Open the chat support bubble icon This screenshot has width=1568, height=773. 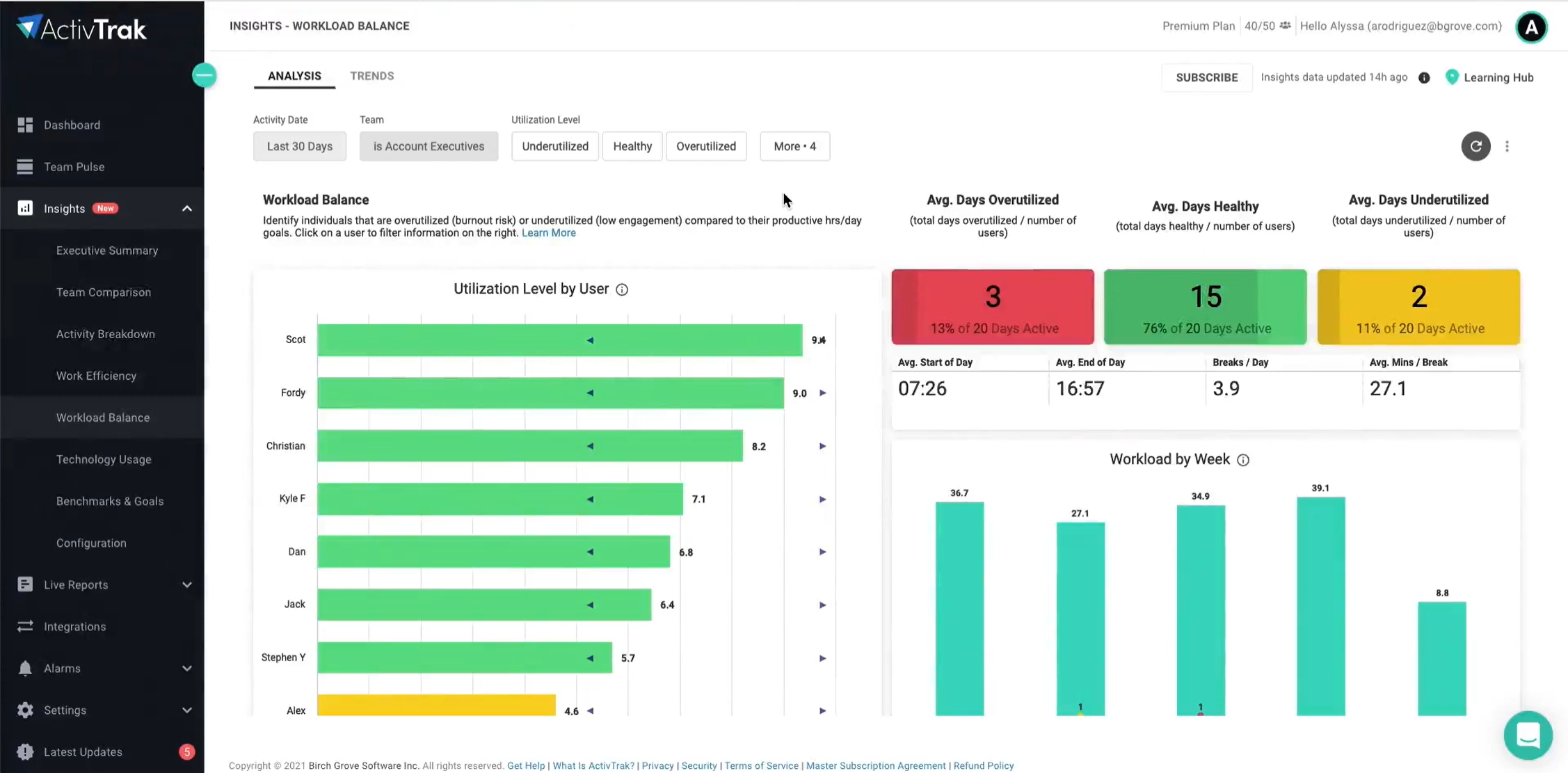point(1528,735)
